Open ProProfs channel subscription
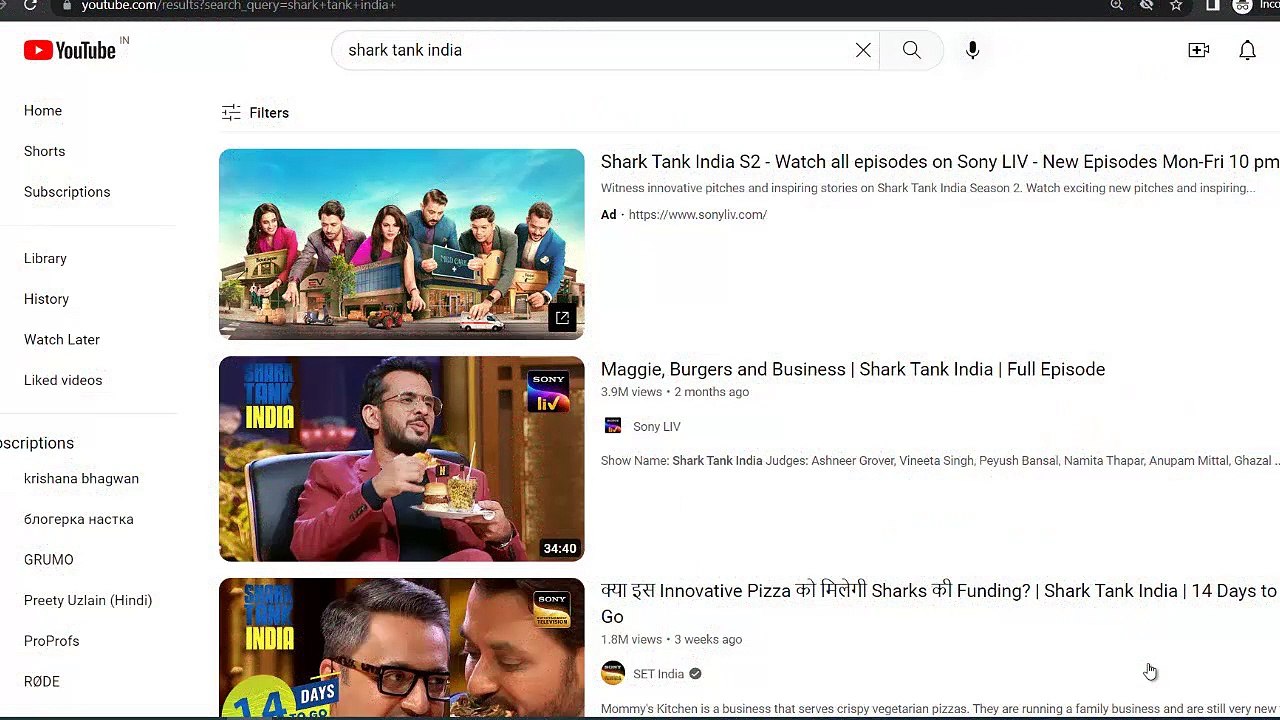 click(52, 641)
